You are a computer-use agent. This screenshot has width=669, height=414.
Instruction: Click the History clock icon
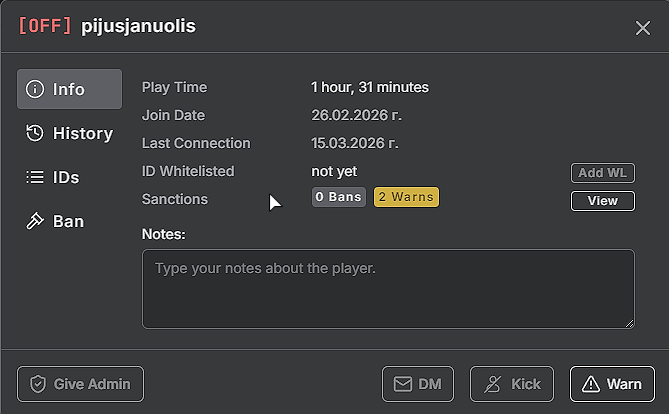tap(35, 133)
